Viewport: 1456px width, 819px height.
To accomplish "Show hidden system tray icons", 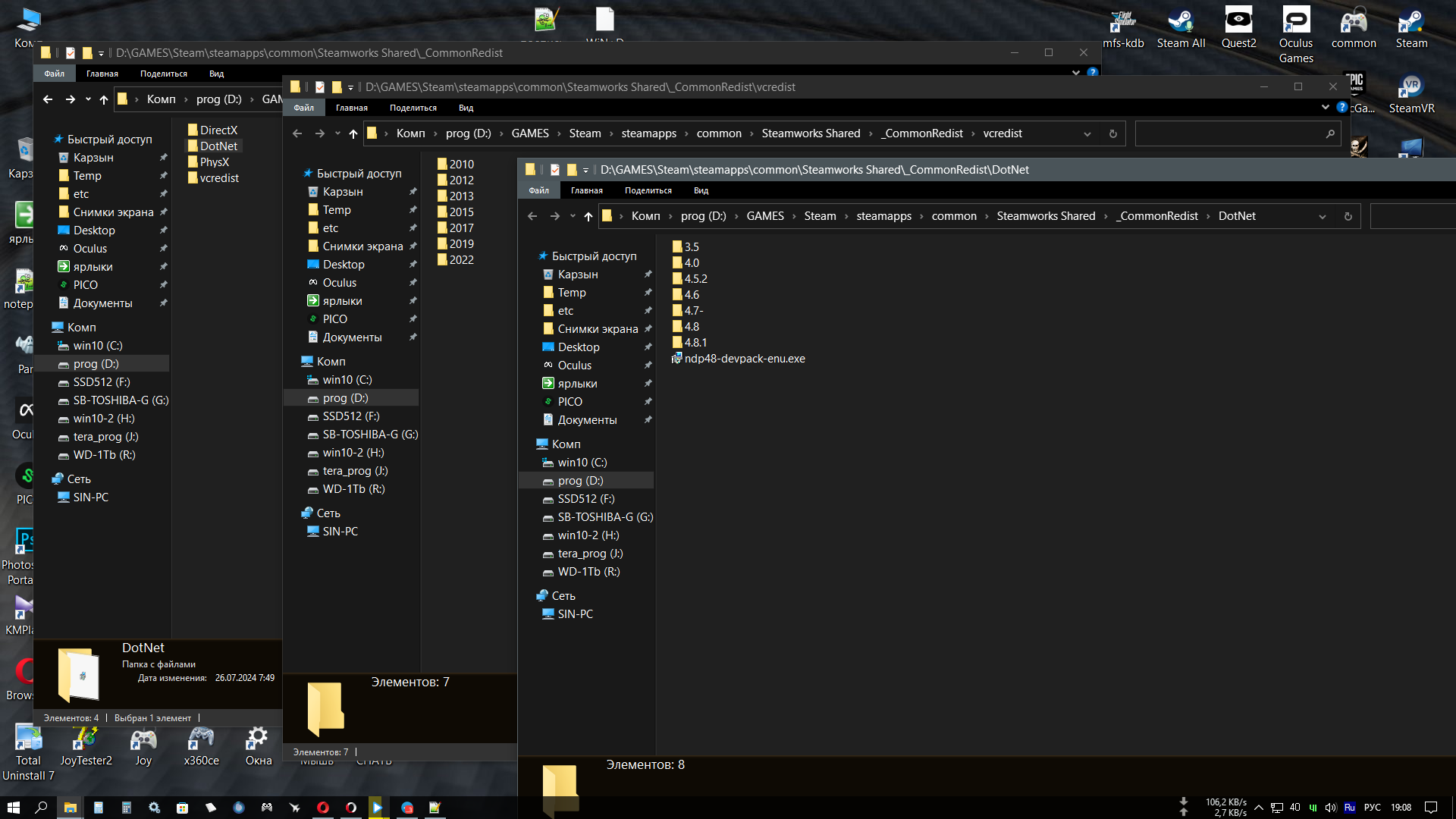I will (1259, 808).
